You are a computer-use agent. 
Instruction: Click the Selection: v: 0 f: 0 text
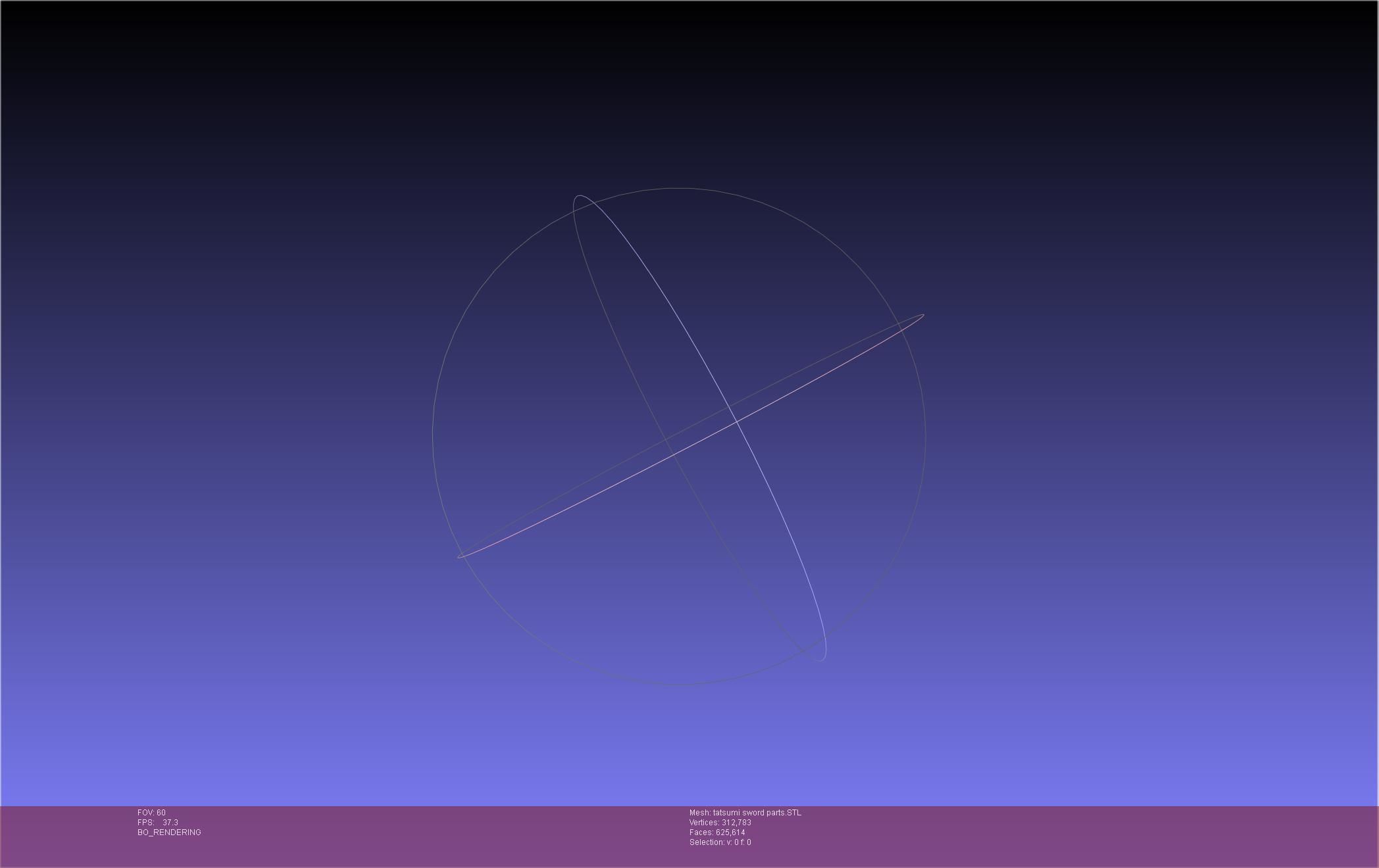click(x=720, y=842)
